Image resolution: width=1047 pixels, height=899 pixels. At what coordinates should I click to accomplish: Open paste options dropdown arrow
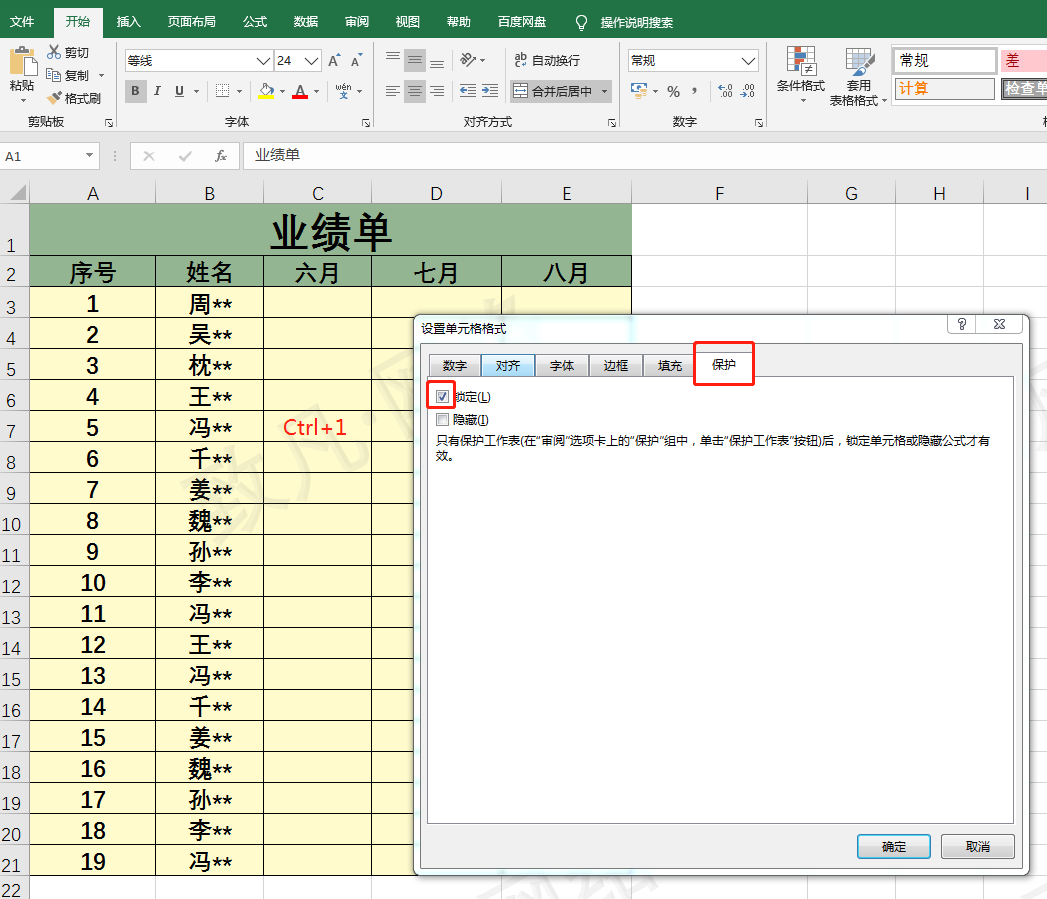pyautogui.click(x=23, y=101)
